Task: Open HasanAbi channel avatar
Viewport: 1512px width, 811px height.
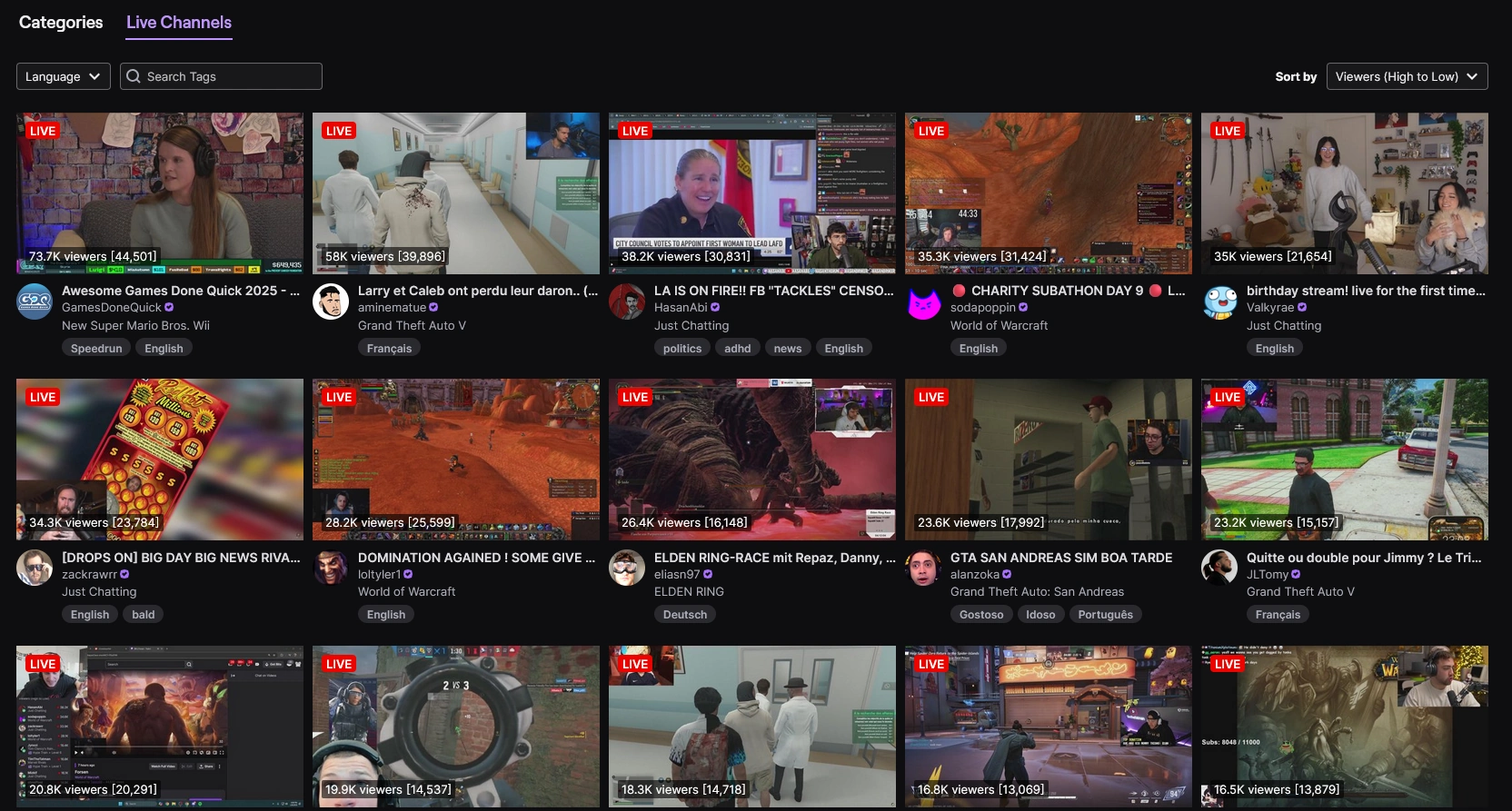Action: pyautogui.click(x=627, y=302)
